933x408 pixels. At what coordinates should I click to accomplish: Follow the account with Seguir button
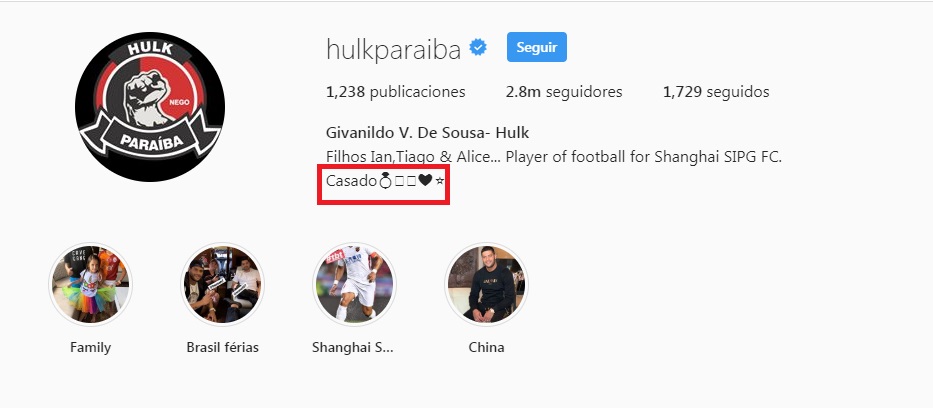[x=537, y=47]
